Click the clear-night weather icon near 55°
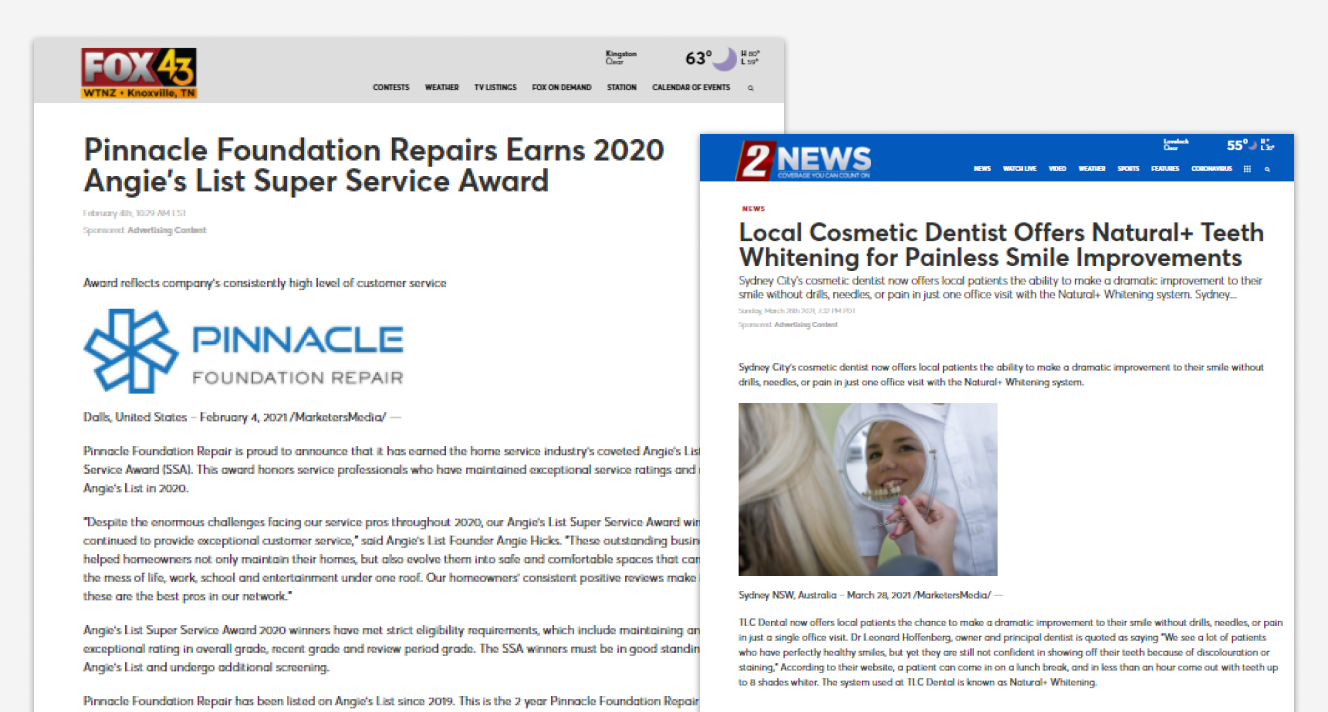 [1251, 145]
